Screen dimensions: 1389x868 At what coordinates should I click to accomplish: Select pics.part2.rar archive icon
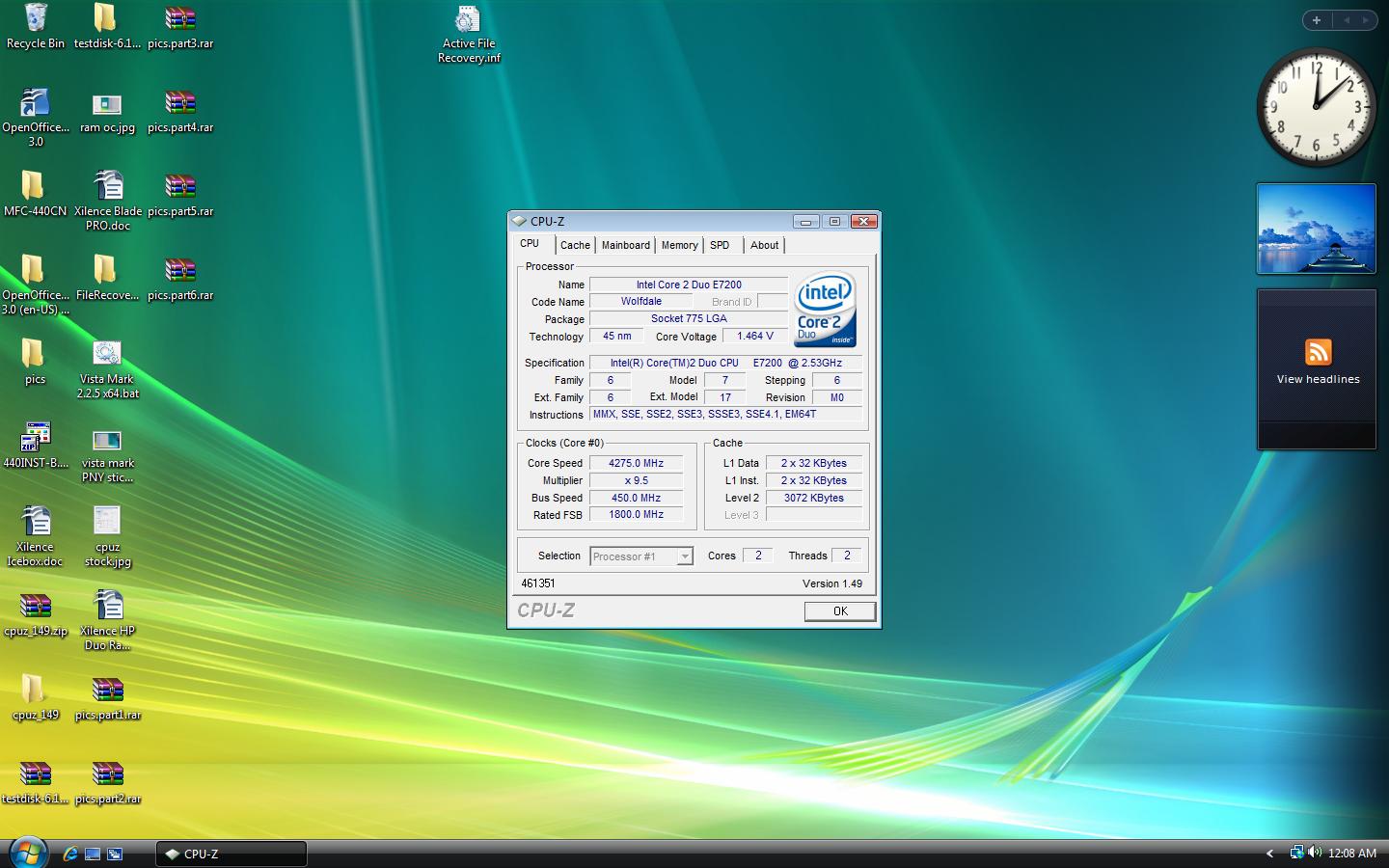pos(107,781)
